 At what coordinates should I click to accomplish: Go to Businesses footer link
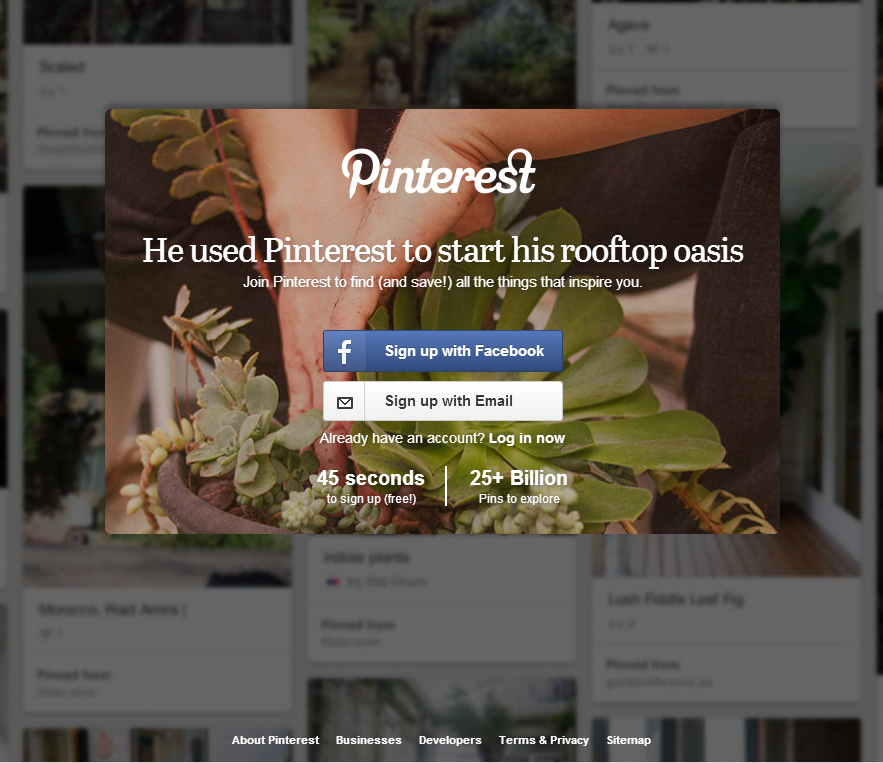pos(369,740)
